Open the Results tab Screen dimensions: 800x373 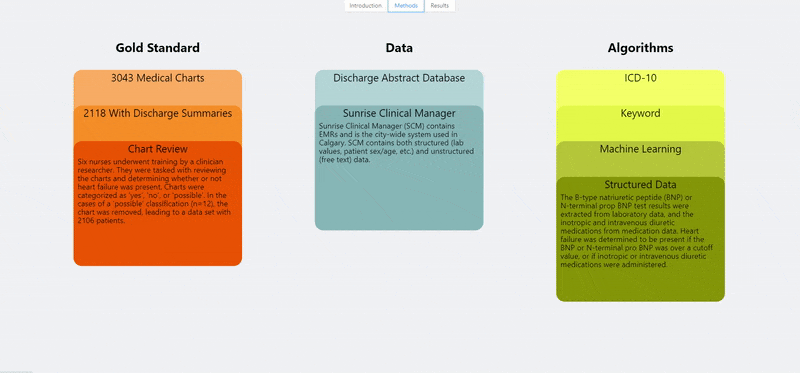point(439,6)
